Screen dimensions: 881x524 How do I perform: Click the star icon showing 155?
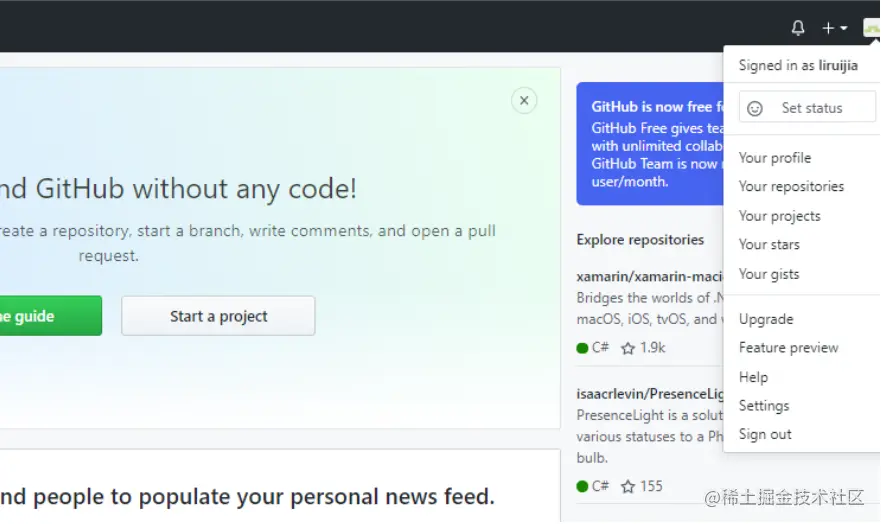click(x=628, y=486)
